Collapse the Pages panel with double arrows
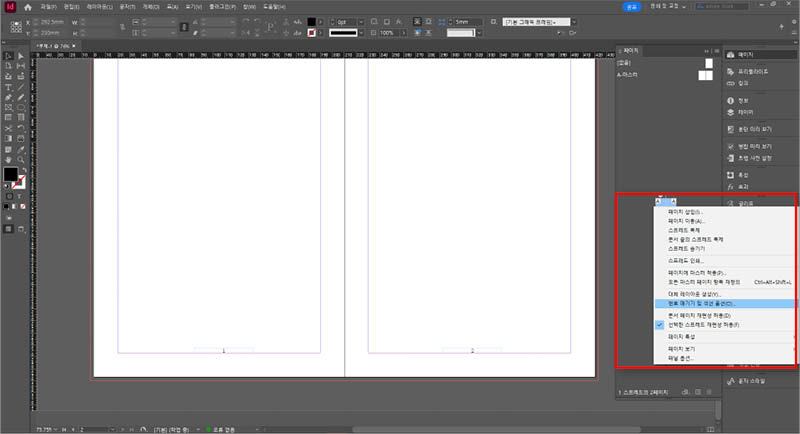 [707, 51]
